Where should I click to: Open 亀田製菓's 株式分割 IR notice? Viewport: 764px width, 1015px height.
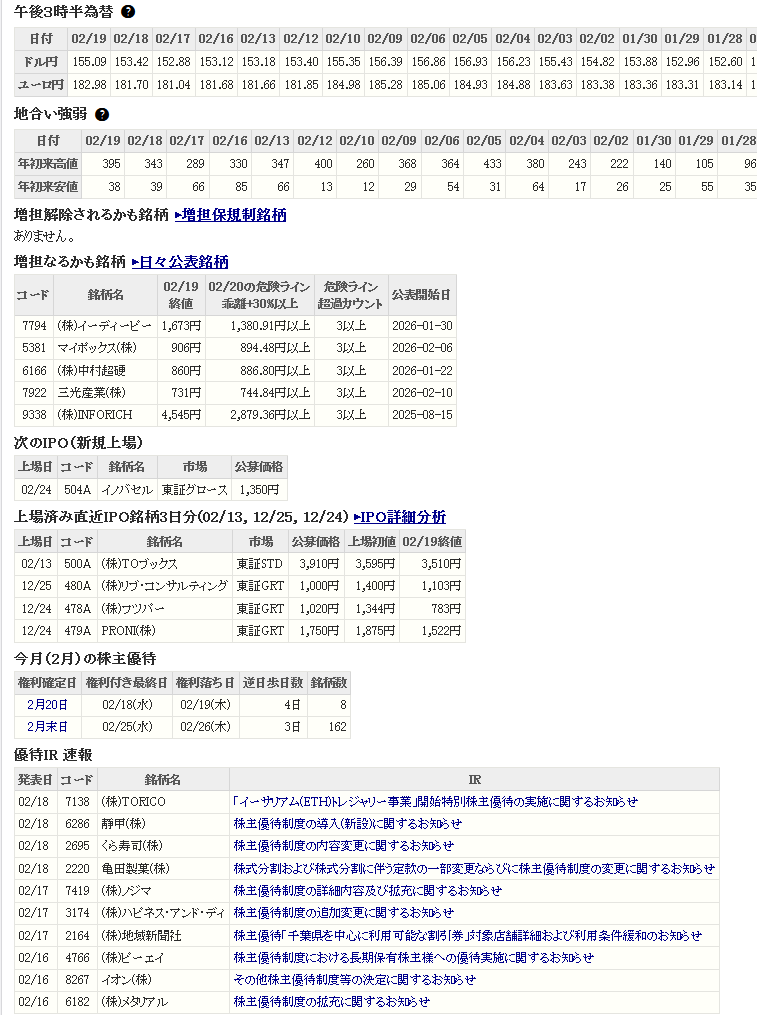[x=474, y=868]
